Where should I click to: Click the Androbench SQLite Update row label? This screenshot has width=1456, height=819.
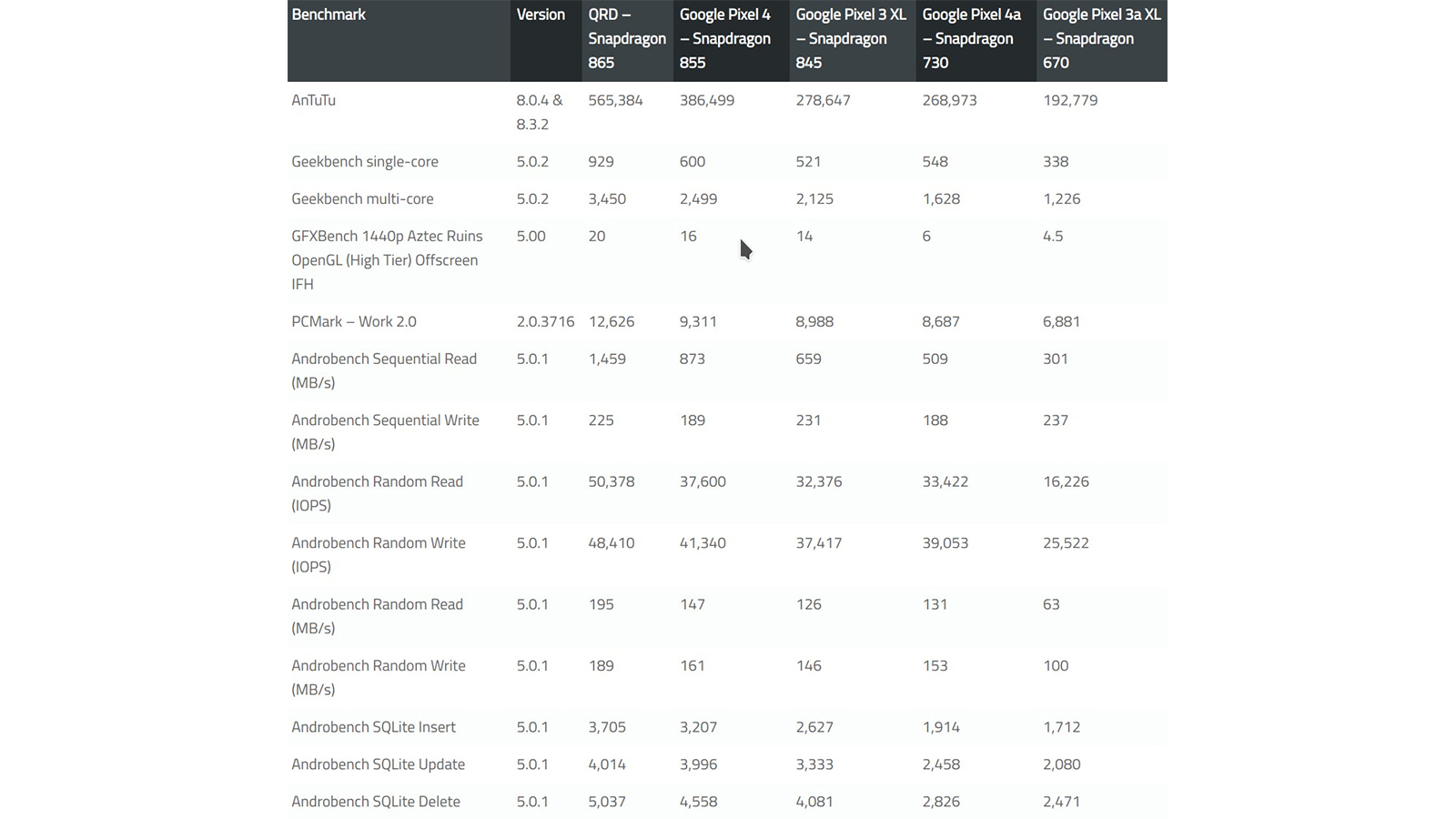(x=378, y=764)
